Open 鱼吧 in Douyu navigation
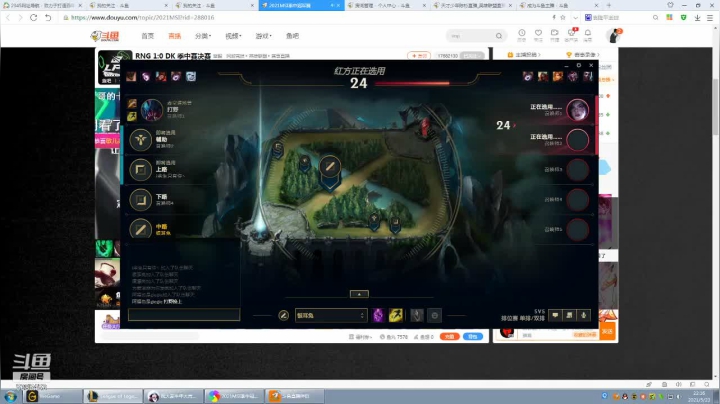The image size is (720, 404). tap(292, 36)
